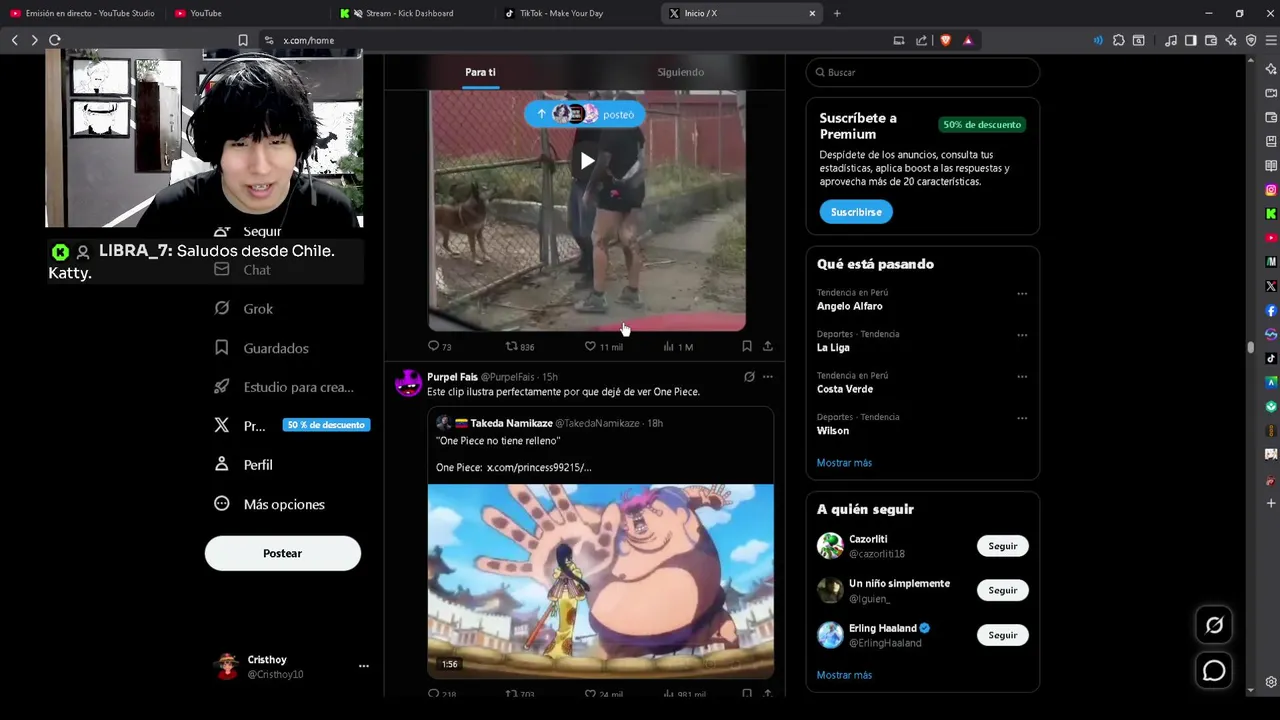This screenshot has width=1280, height=720.
Task: Open the Brave VPN shield icon
Action: point(1251,40)
